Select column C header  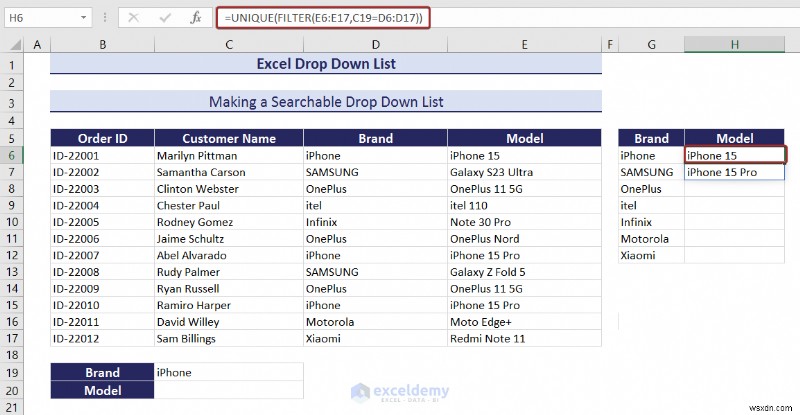(229, 45)
